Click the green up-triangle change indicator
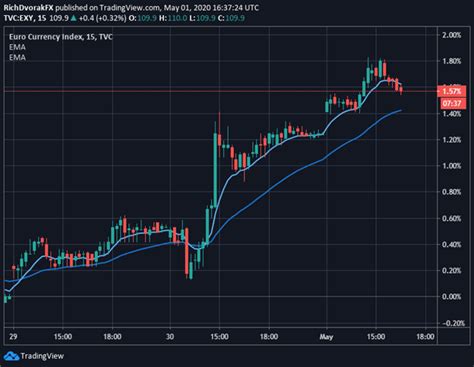 74,18
